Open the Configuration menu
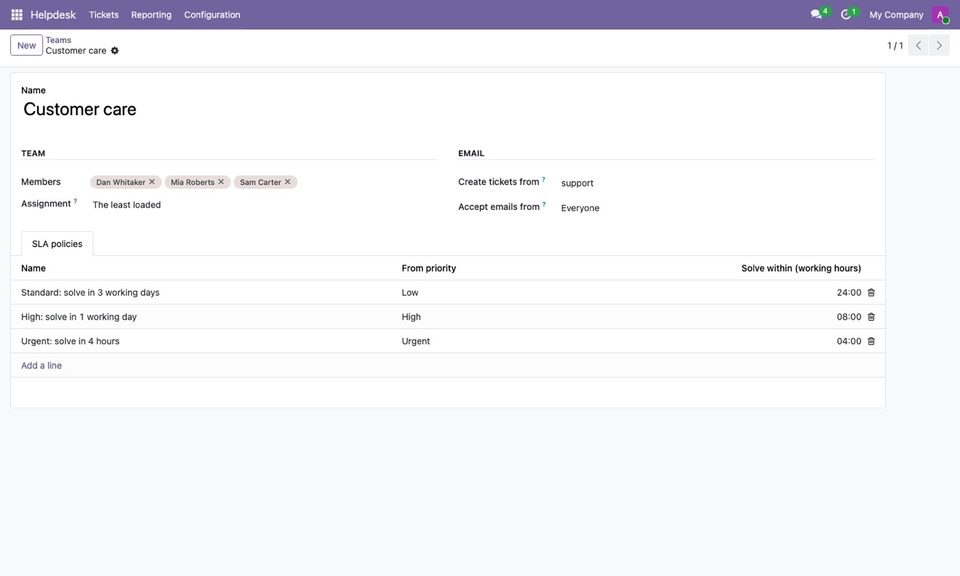Viewport: 960px width, 576px height. [x=212, y=15]
